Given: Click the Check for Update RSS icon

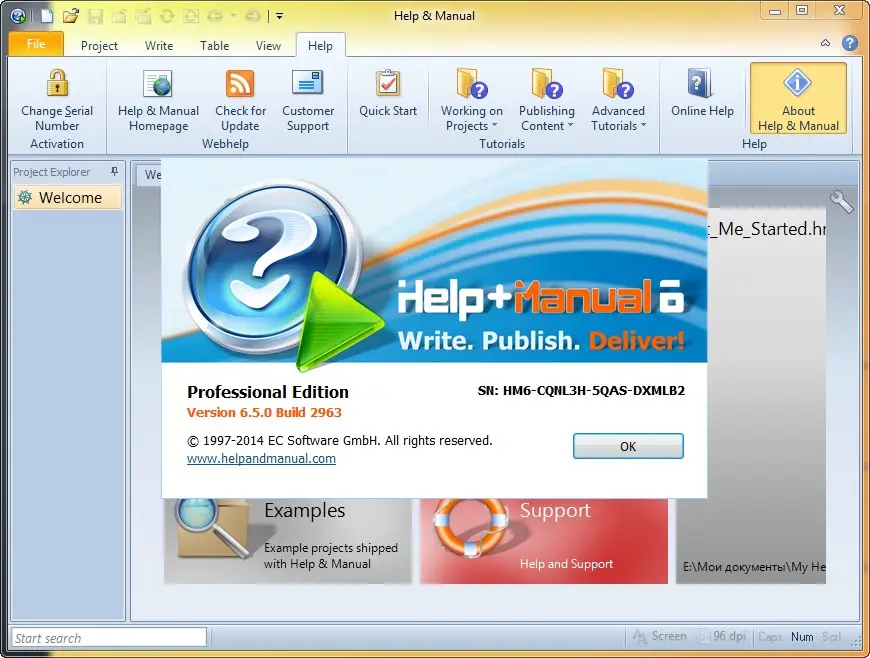Looking at the screenshot, I should pyautogui.click(x=240, y=83).
